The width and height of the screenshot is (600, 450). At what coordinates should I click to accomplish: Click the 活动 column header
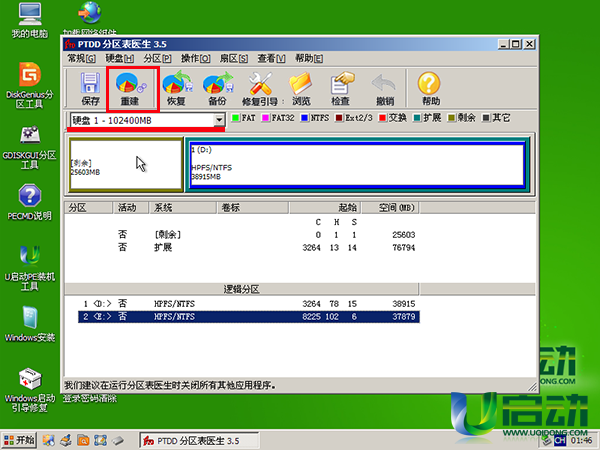[131, 208]
